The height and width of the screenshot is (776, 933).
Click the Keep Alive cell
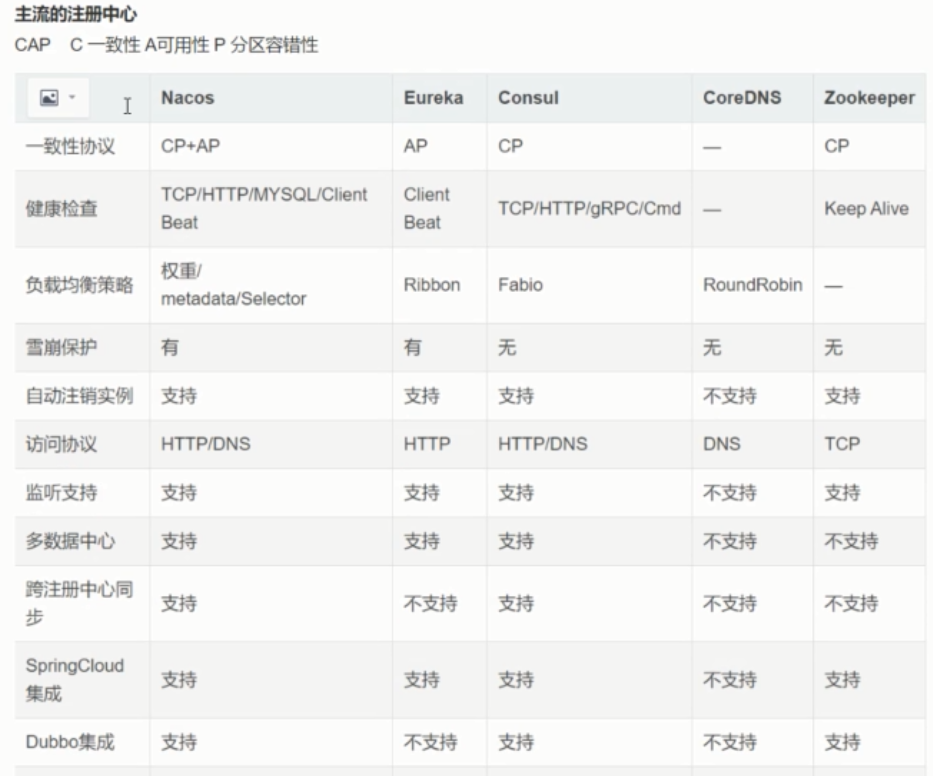(x=866, y=208)
